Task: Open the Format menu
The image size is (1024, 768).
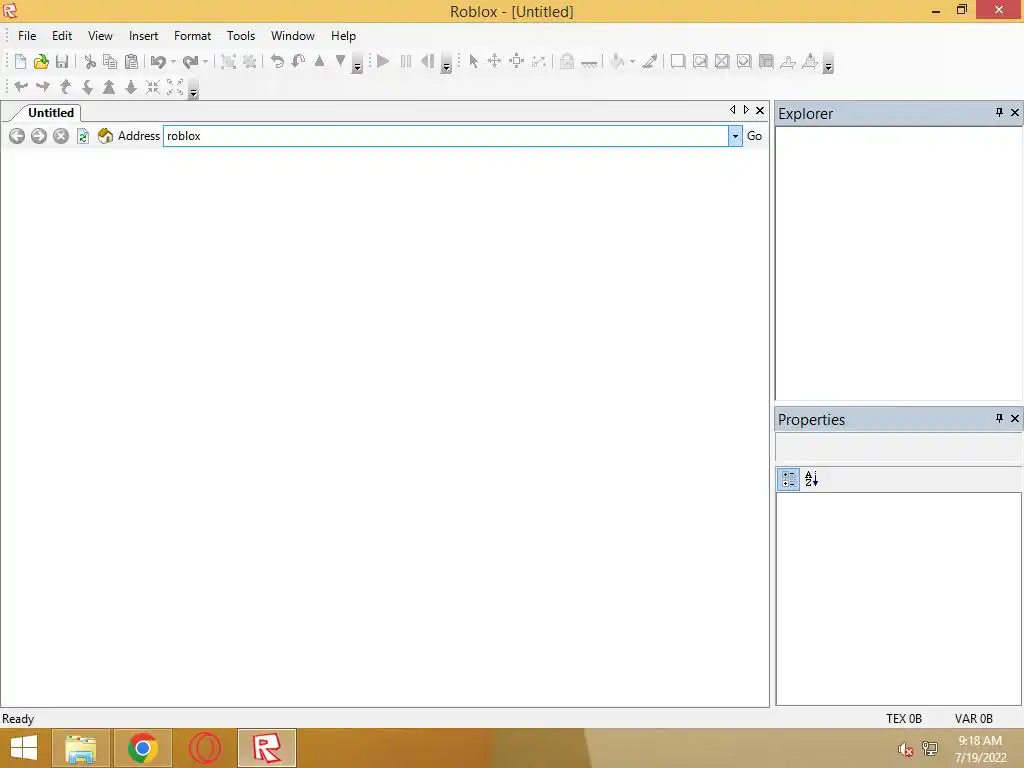Action: [x=192, y=36]
